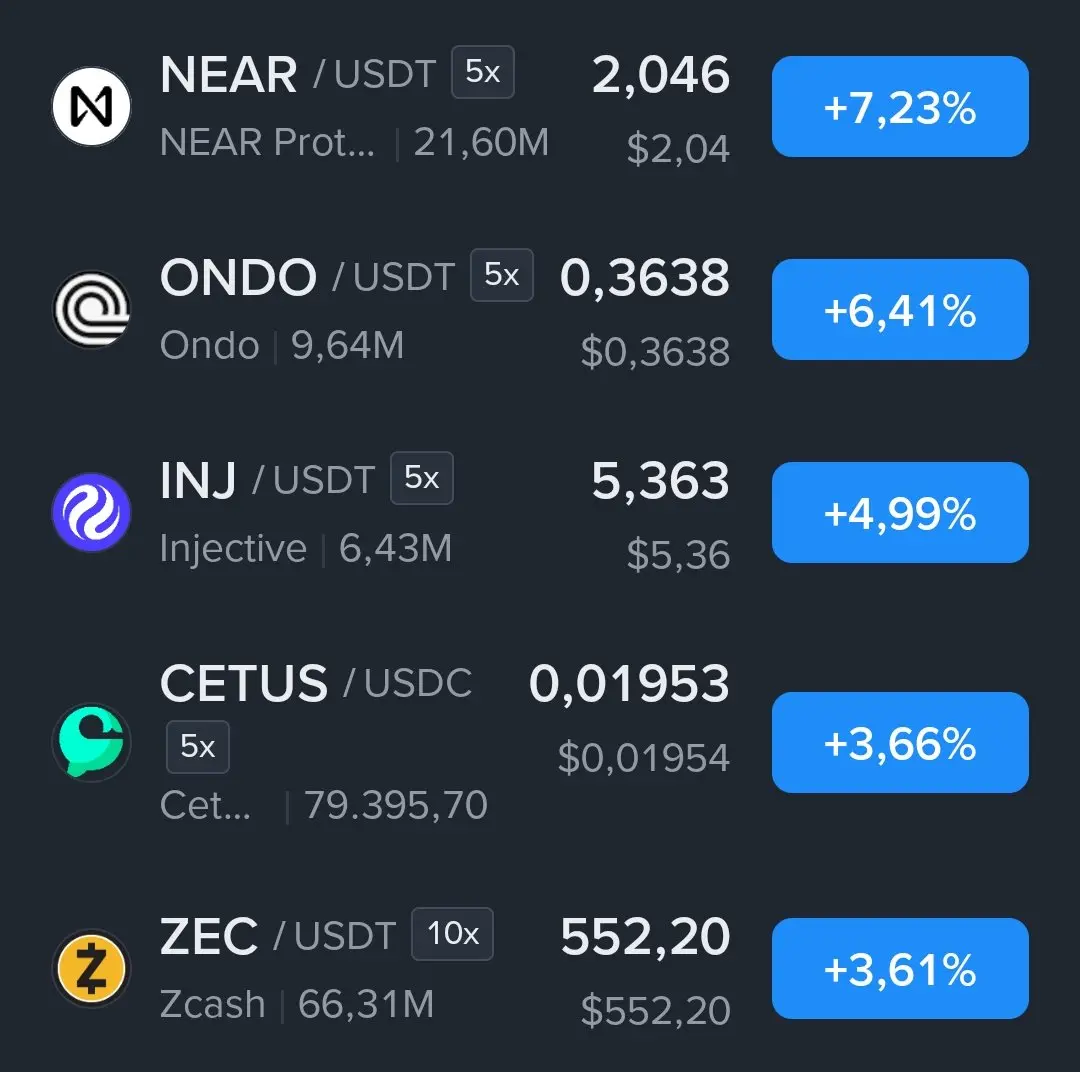Tap the 5x leverage badge for INJ
Screen dimensions: 1080x1072
[422, 478]
